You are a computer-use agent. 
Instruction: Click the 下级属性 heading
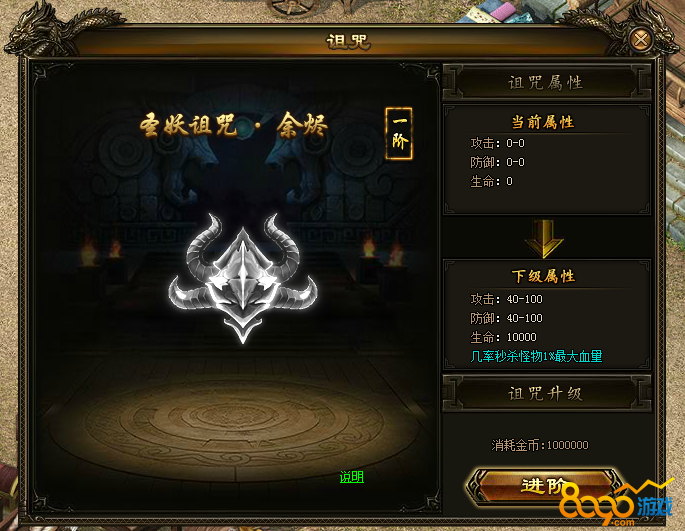[543, 276]
